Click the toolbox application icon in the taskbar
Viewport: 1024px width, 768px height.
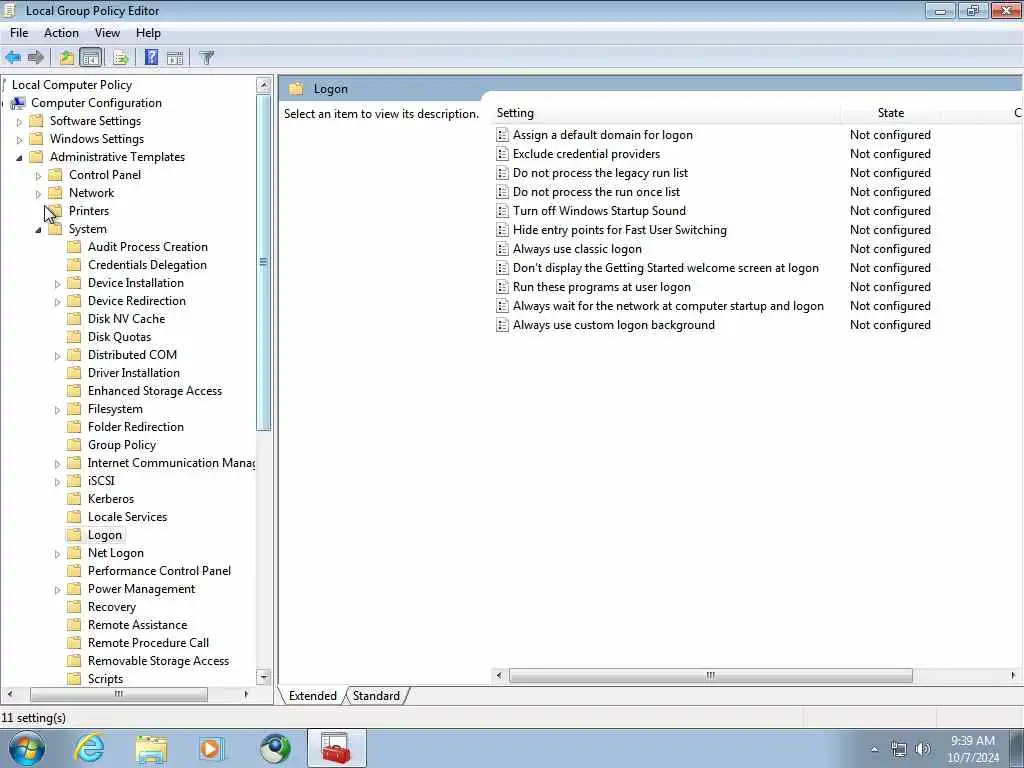point(336,749)
